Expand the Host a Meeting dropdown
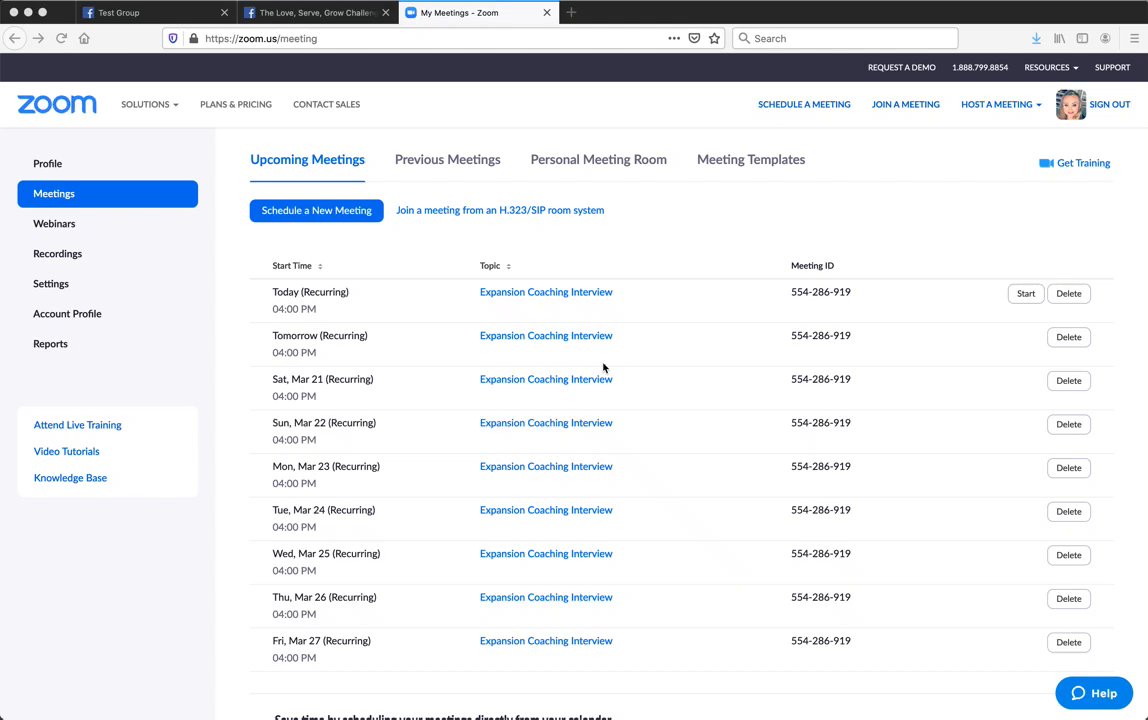Viewport: 1148px width, 720px height. [x=1001, y=105]
